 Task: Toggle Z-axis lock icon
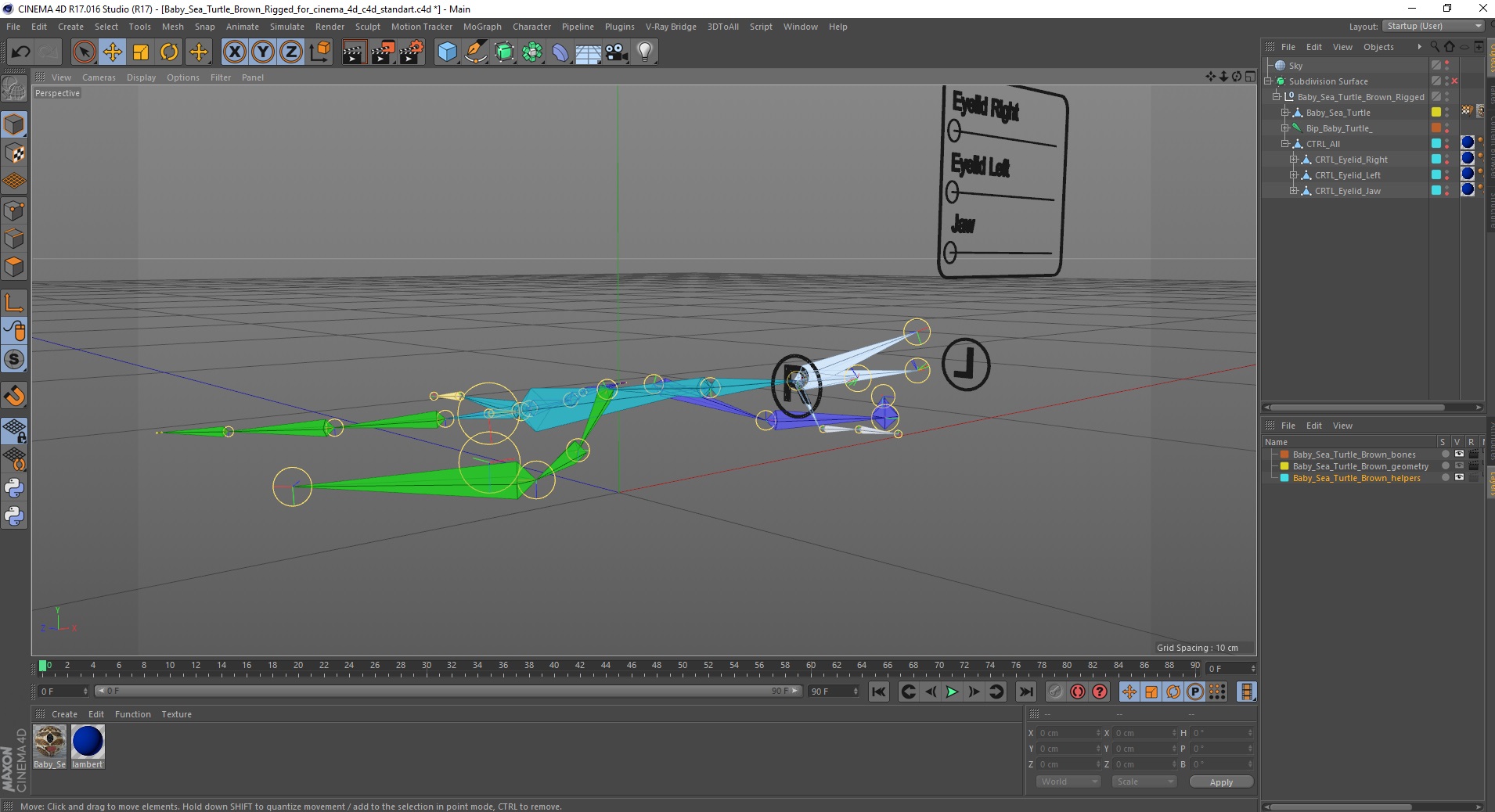[291, 52]
